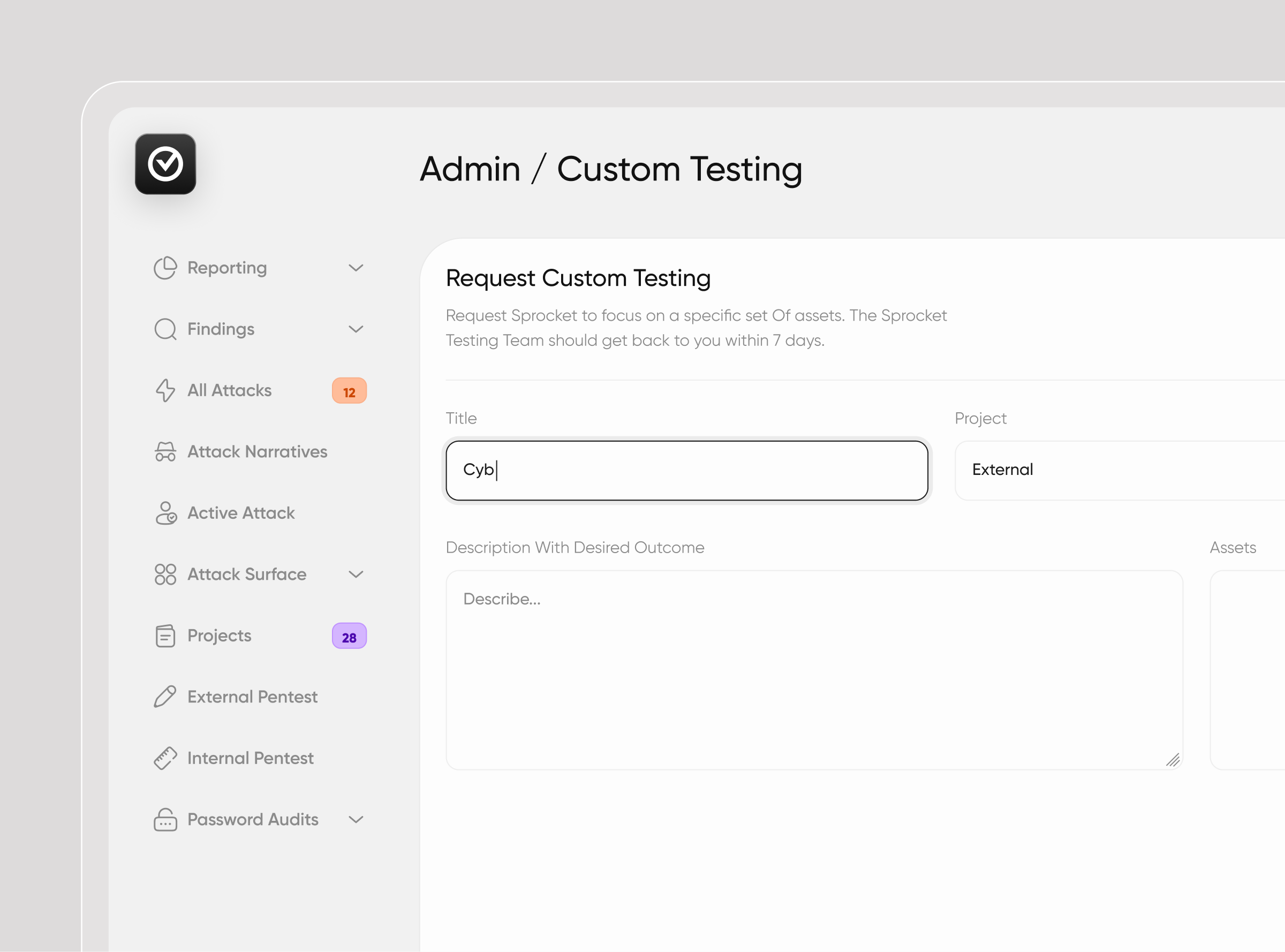This screenshot has height=952, width=1285.
Task: Click the 'Request Sprocket to focus' description text
Action: point(696,328)
